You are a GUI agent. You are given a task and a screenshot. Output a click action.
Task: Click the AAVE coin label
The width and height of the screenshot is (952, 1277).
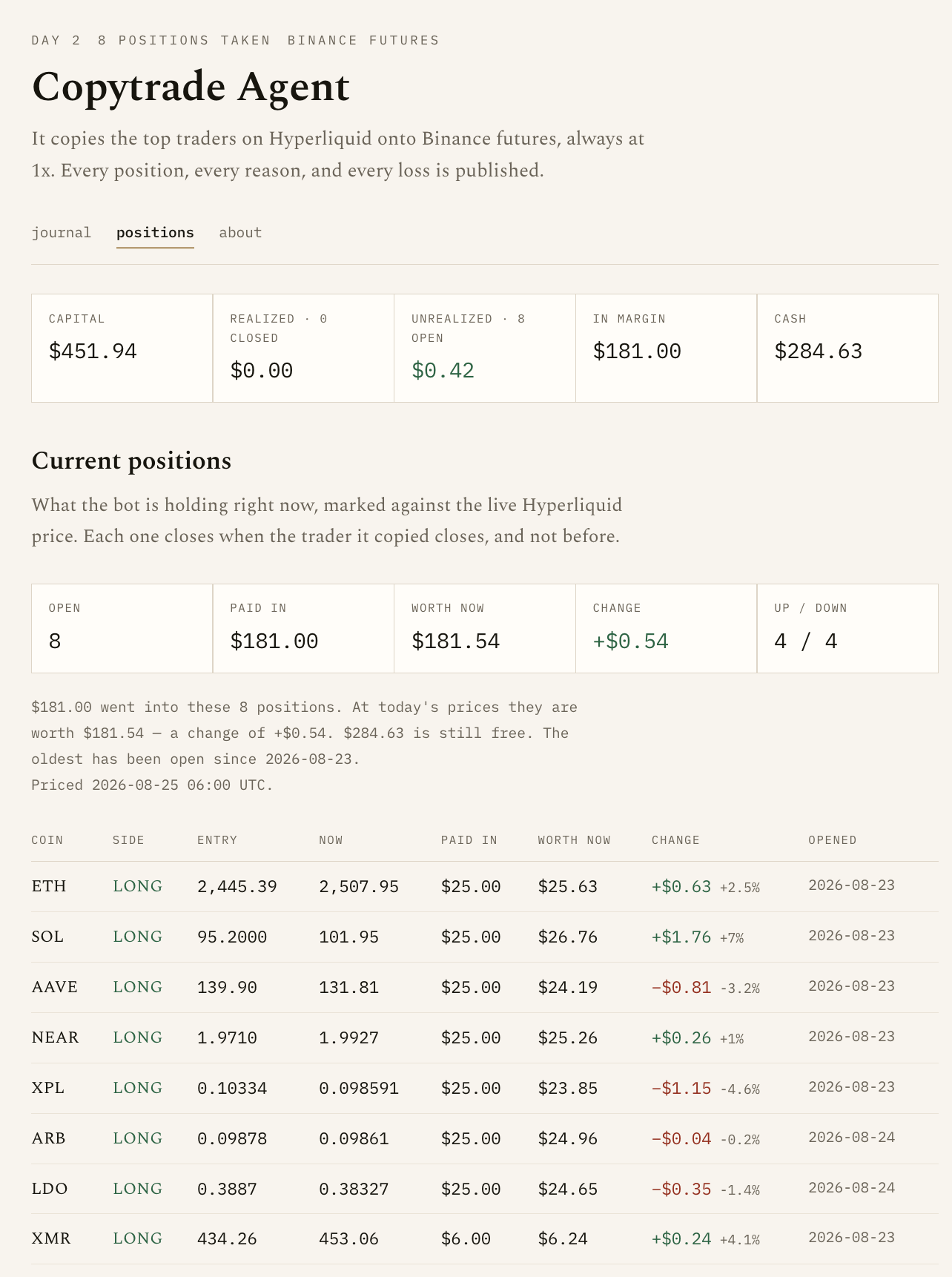(x=54, y=988)
